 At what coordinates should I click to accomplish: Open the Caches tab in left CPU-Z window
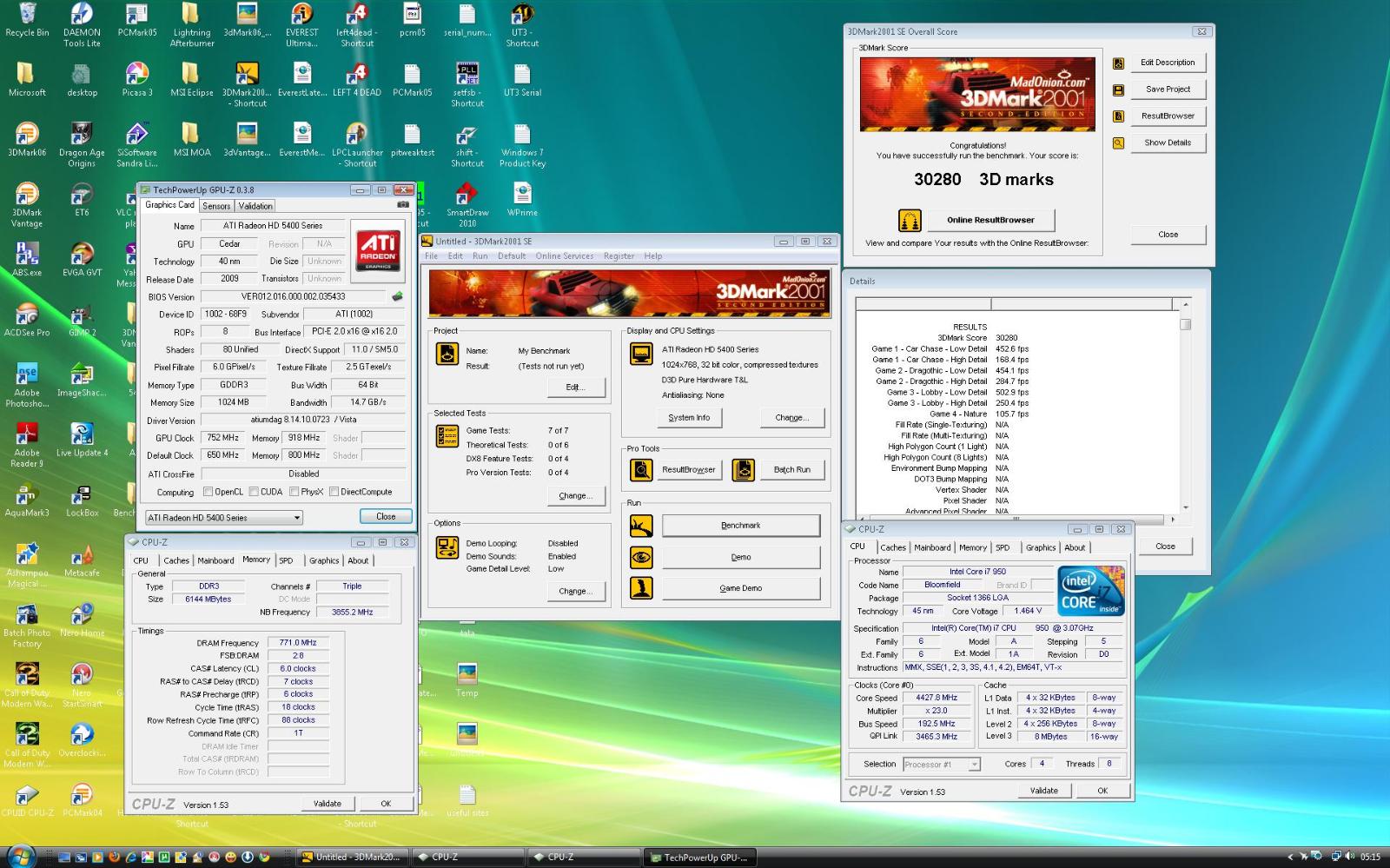pos(176,561)
